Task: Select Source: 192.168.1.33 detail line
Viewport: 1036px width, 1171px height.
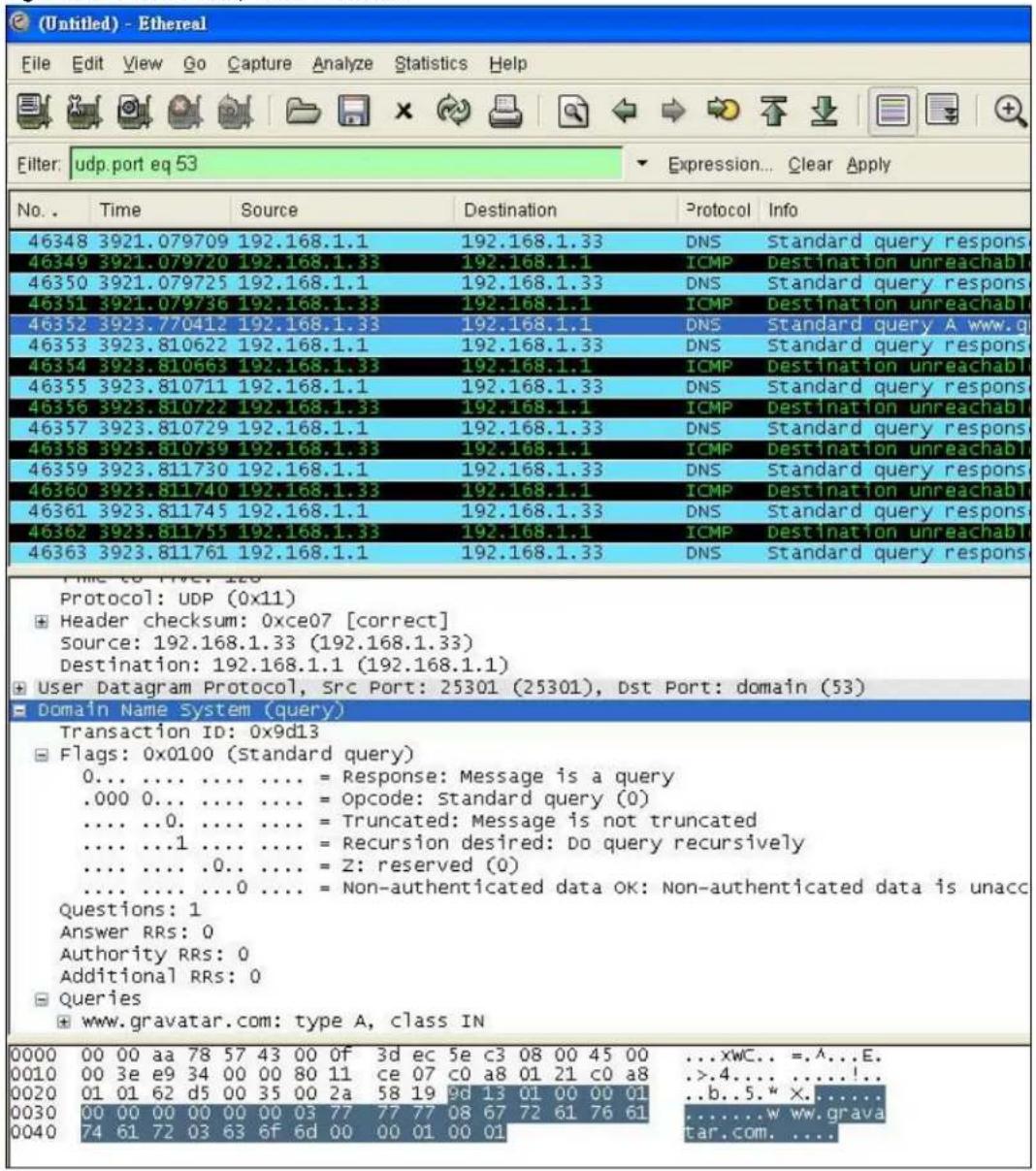Action: tap(266, 642)
